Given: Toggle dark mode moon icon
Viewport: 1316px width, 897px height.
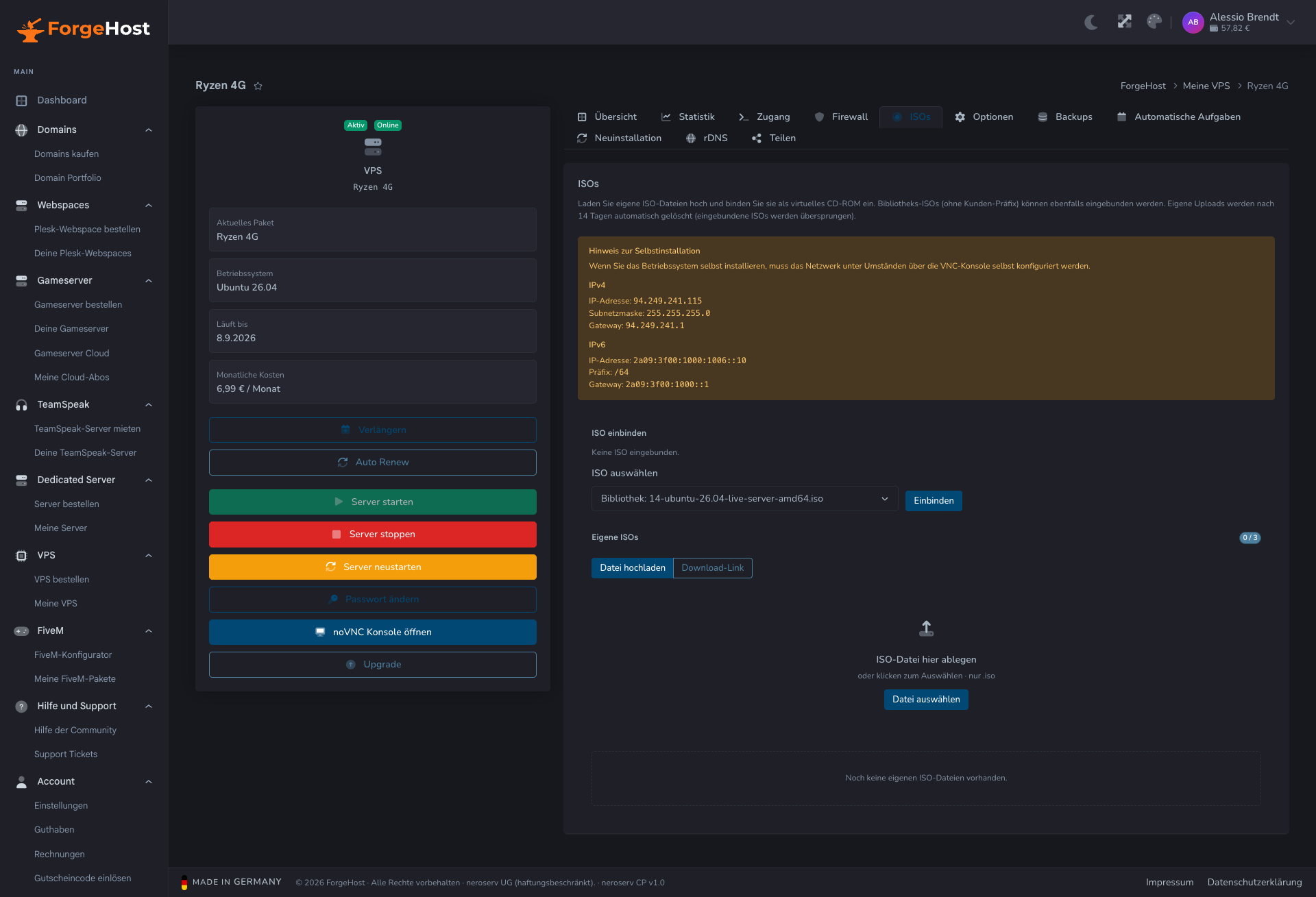Looking at the screenshot, I should (x=1091, y=22).
